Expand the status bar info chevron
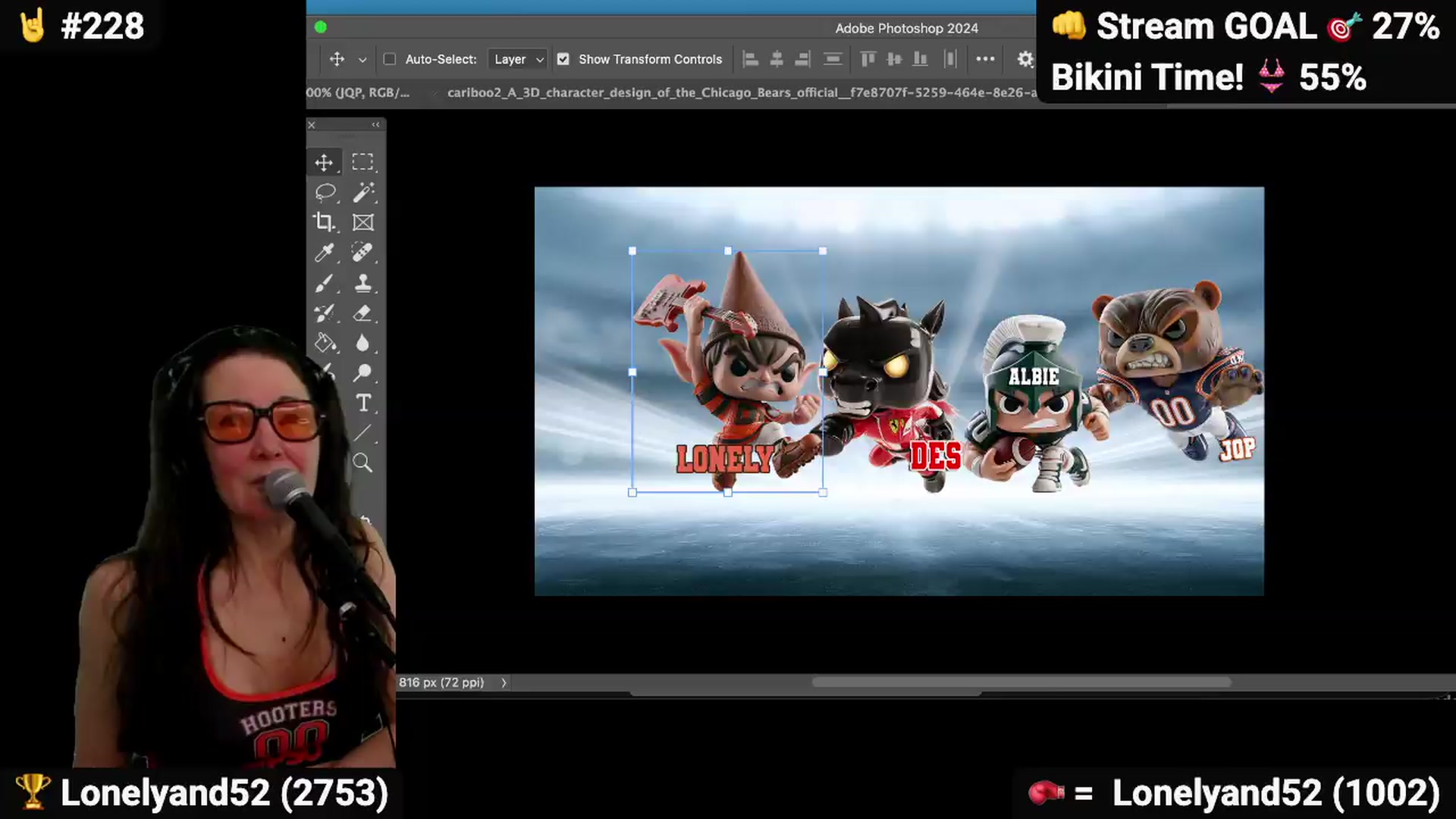The height and width of the screenshot is (819, 1456). tap(504, 683)
